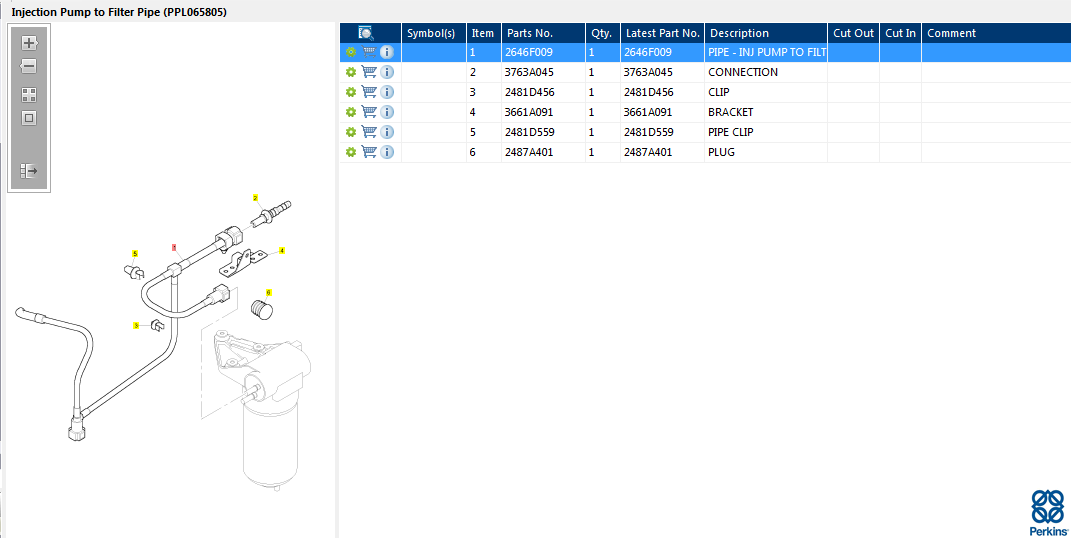Sort by Description column header
The image size is (1071, 538).
coord(766,33)
